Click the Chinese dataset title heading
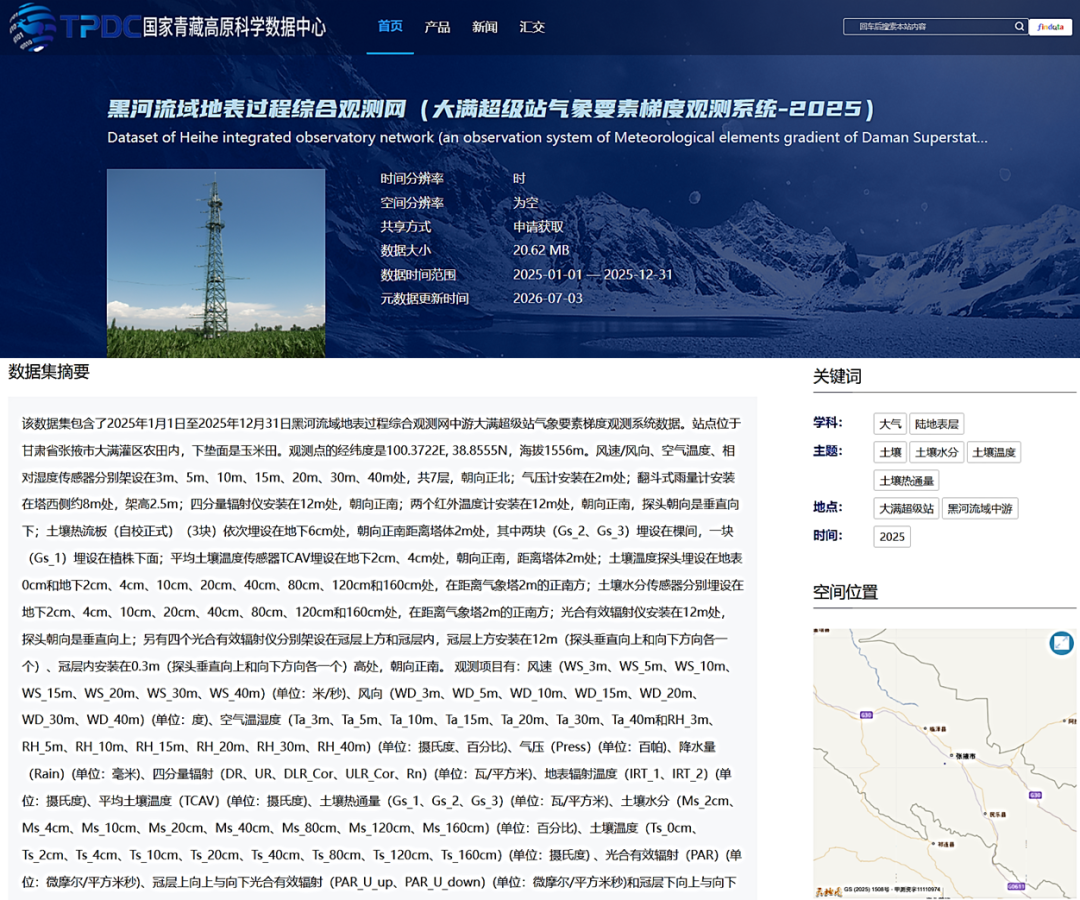 pyautogui.click(x=491, y=109)
